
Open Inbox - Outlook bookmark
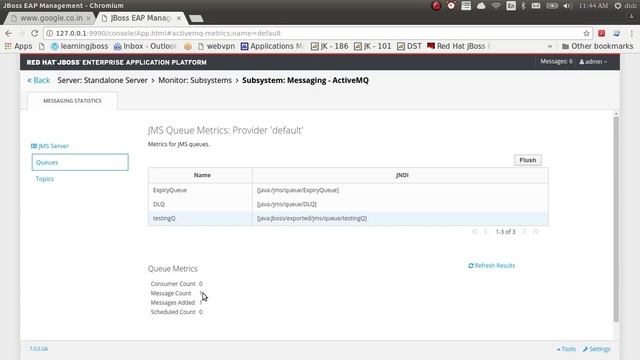tap(145, 46)
